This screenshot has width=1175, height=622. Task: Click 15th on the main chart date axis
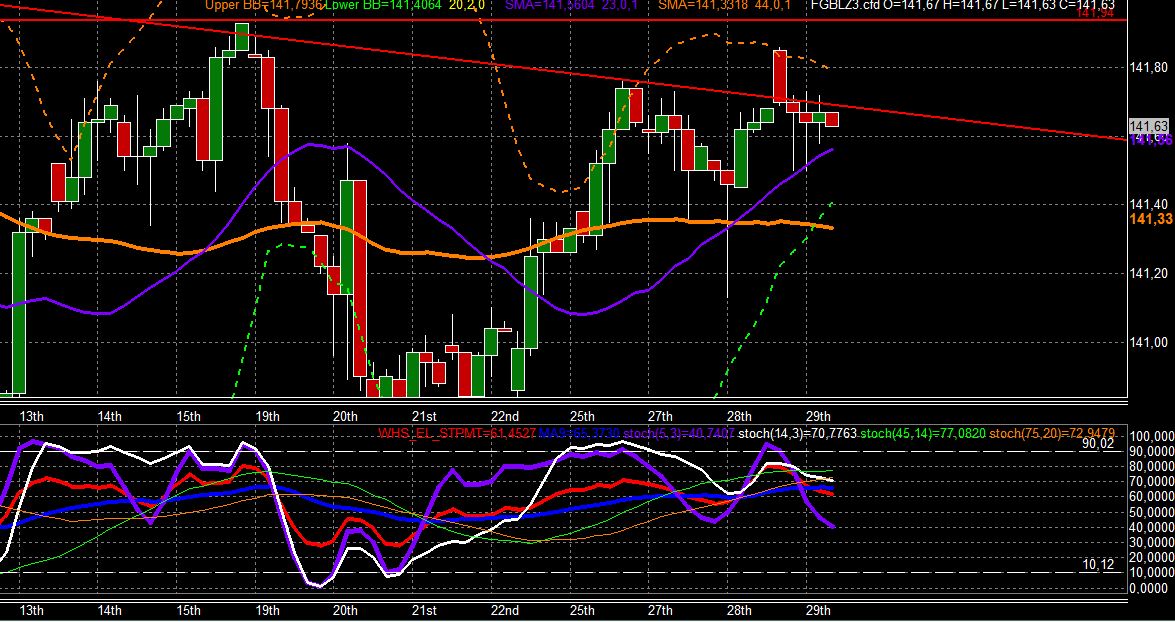click(188, 417)
